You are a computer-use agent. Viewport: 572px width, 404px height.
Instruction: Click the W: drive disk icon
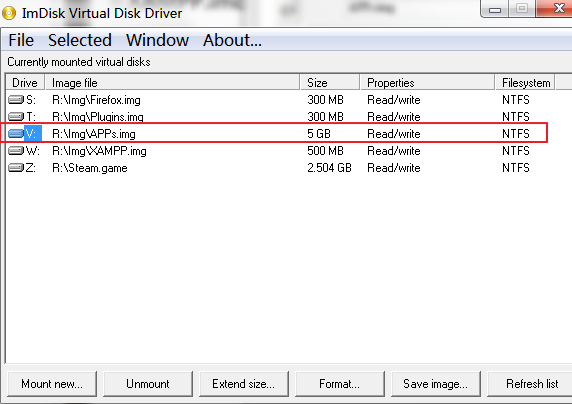[16, 151]
